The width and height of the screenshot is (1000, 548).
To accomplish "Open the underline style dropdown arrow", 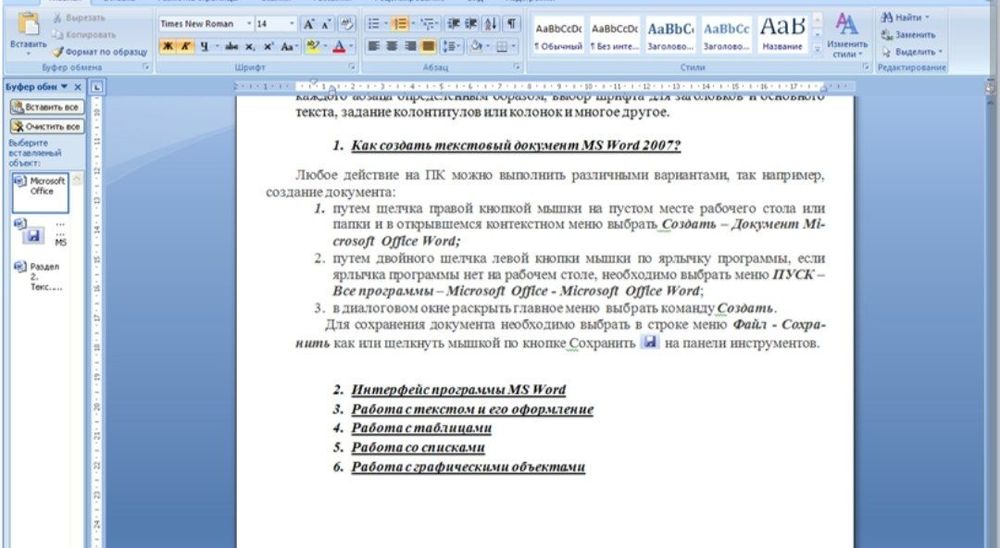I will coord(217,47).
